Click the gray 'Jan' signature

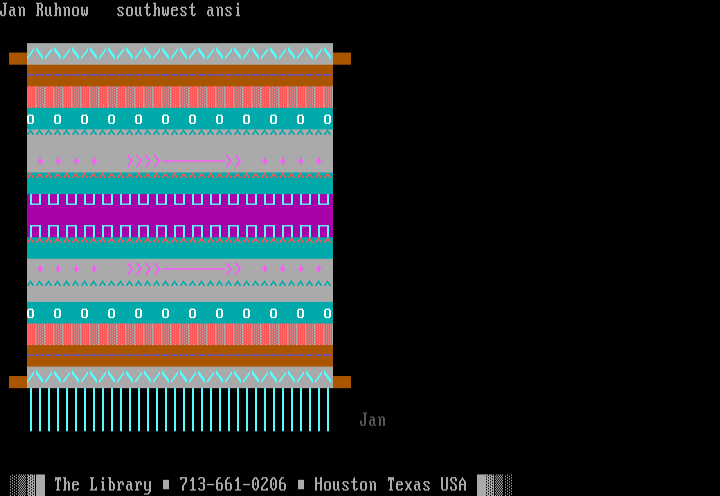coord(373,420)
